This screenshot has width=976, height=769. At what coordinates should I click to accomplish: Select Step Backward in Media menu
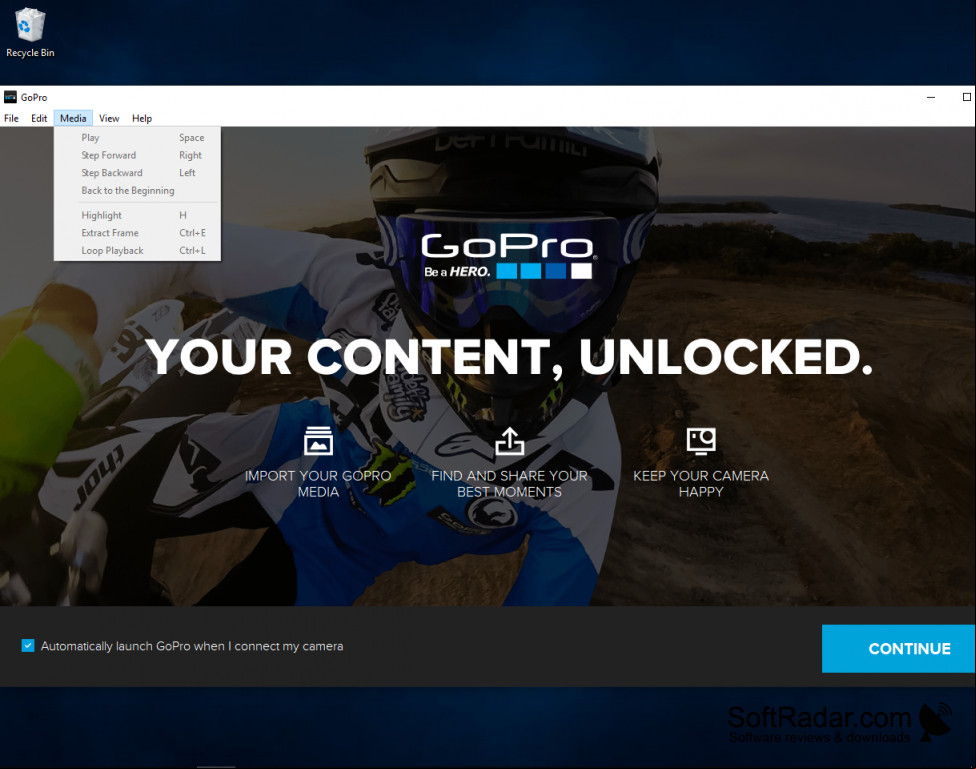pos(137,172)
